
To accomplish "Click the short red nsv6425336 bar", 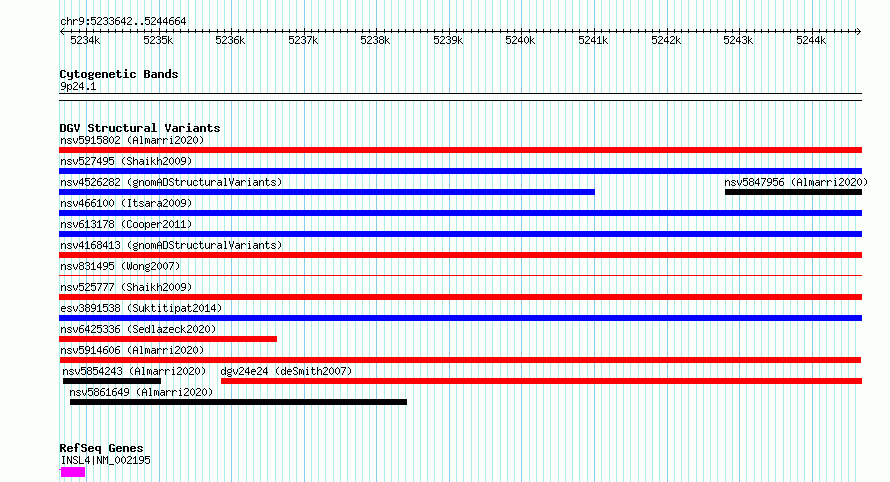I will pos(168,339).
